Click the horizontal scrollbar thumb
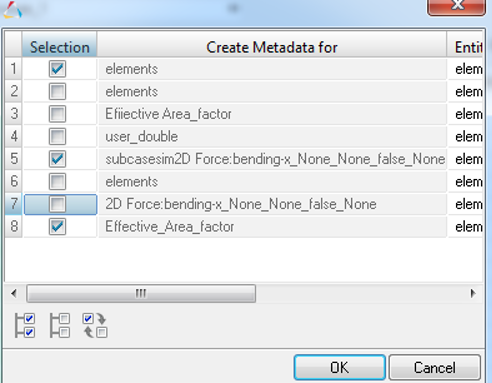 (141, 293)
